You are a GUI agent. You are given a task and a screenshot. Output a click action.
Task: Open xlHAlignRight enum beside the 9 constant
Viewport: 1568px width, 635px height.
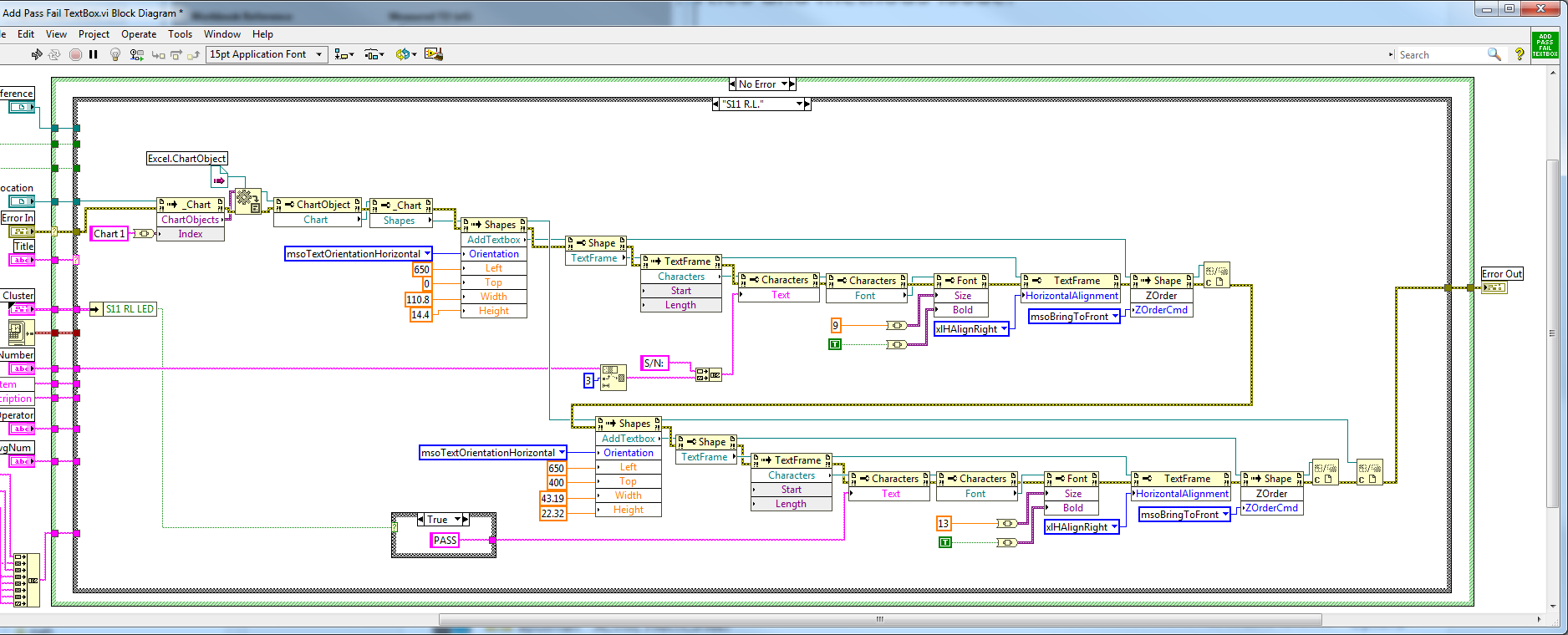pos(970,329)
